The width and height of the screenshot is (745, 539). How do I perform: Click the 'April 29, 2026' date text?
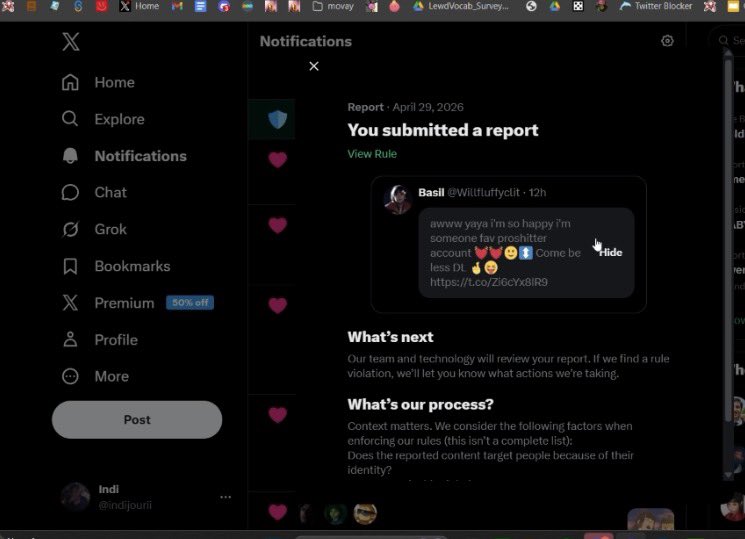(428, 107)
